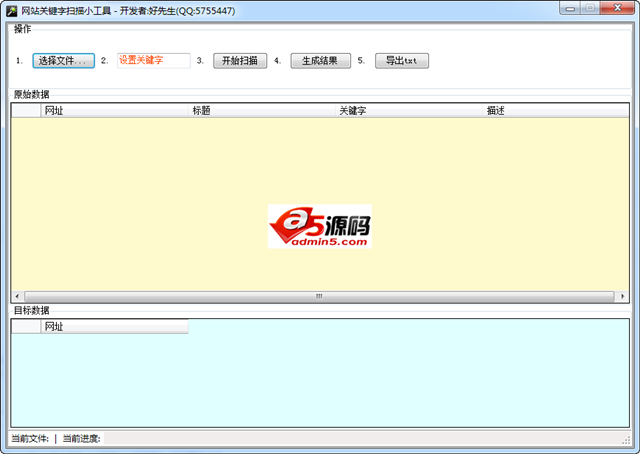
Task: Click the resize grip in status bar
Action: (626, 440)
